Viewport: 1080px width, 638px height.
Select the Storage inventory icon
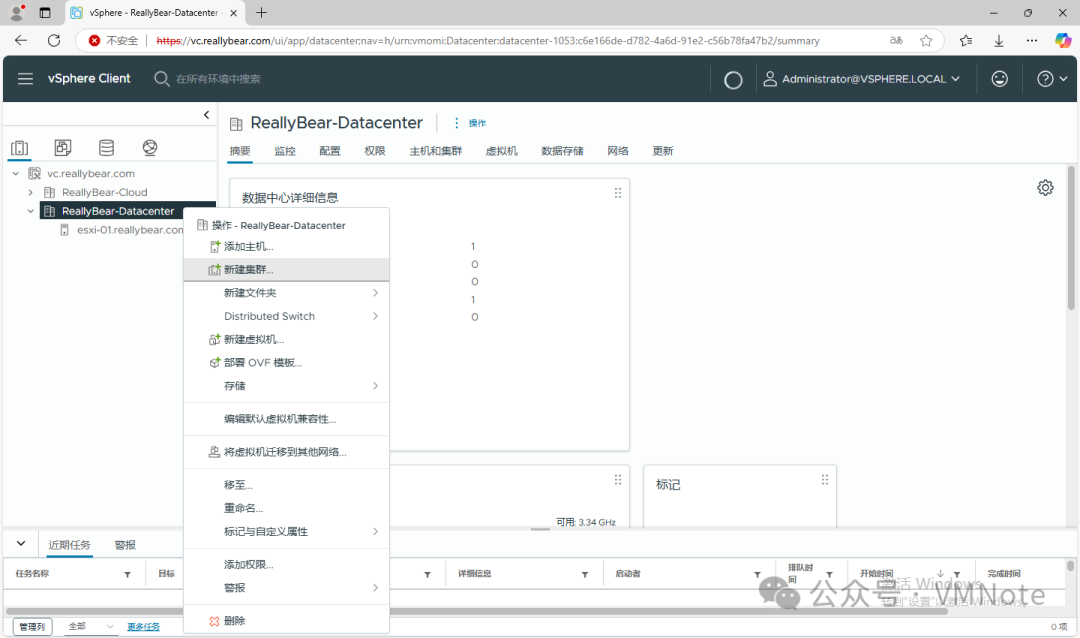pyautogui.click(x=106, y=147)
